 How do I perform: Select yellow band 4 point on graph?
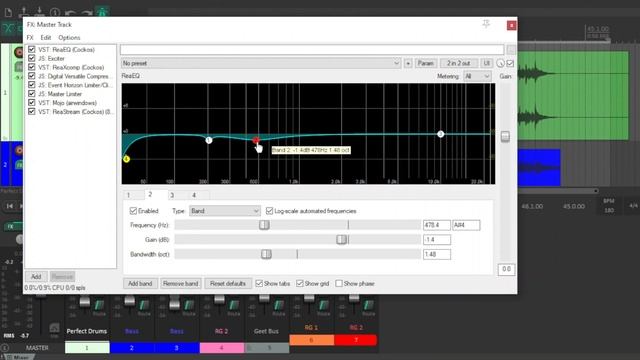[127, 159]
